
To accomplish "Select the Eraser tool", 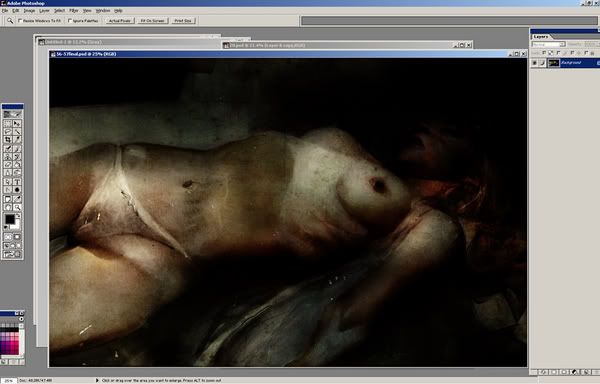I will (x=8, y=165).
